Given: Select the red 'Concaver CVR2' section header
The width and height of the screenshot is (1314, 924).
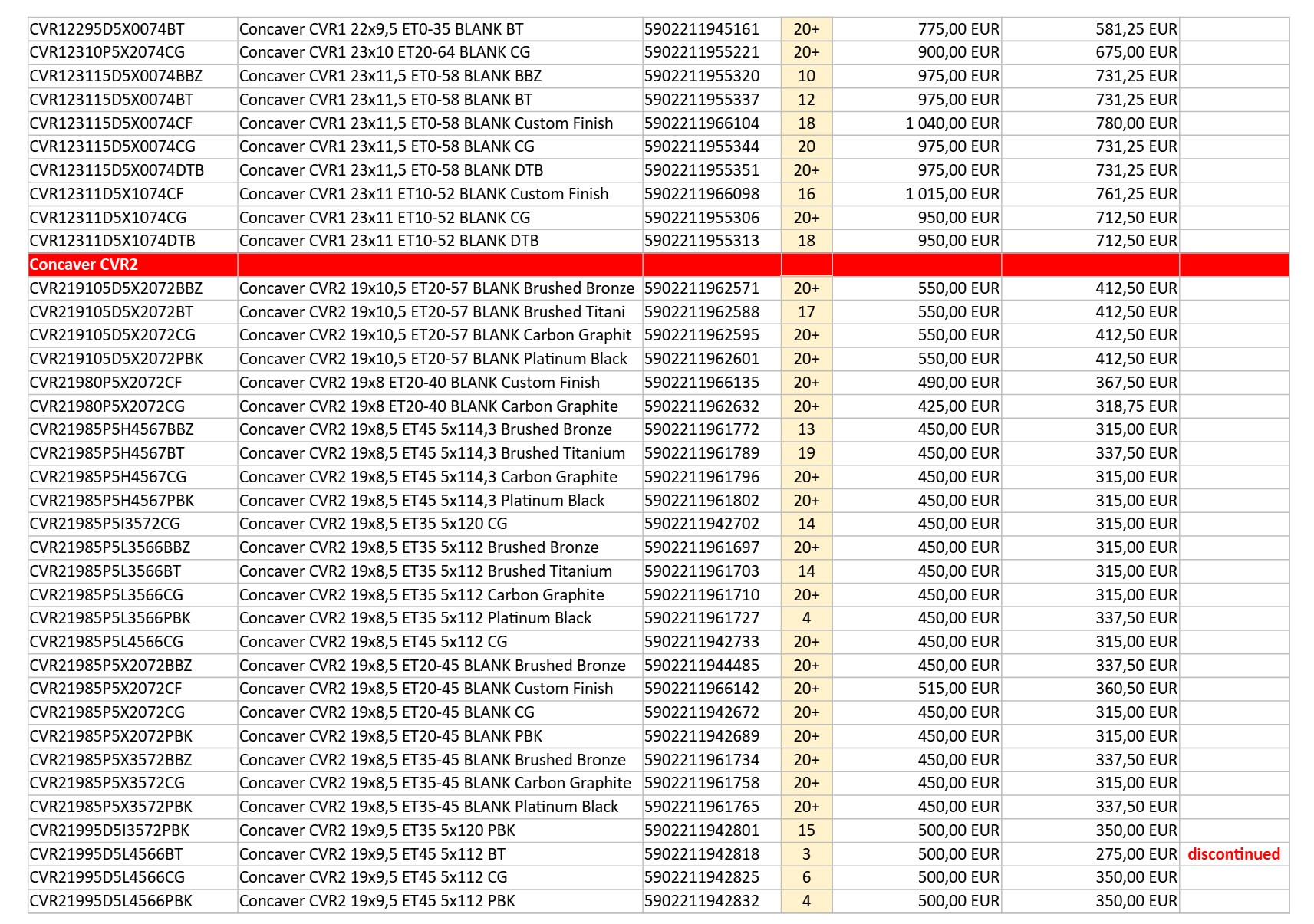Looking at the screenshot, I should pyautogui.click(x=84, y=265).
